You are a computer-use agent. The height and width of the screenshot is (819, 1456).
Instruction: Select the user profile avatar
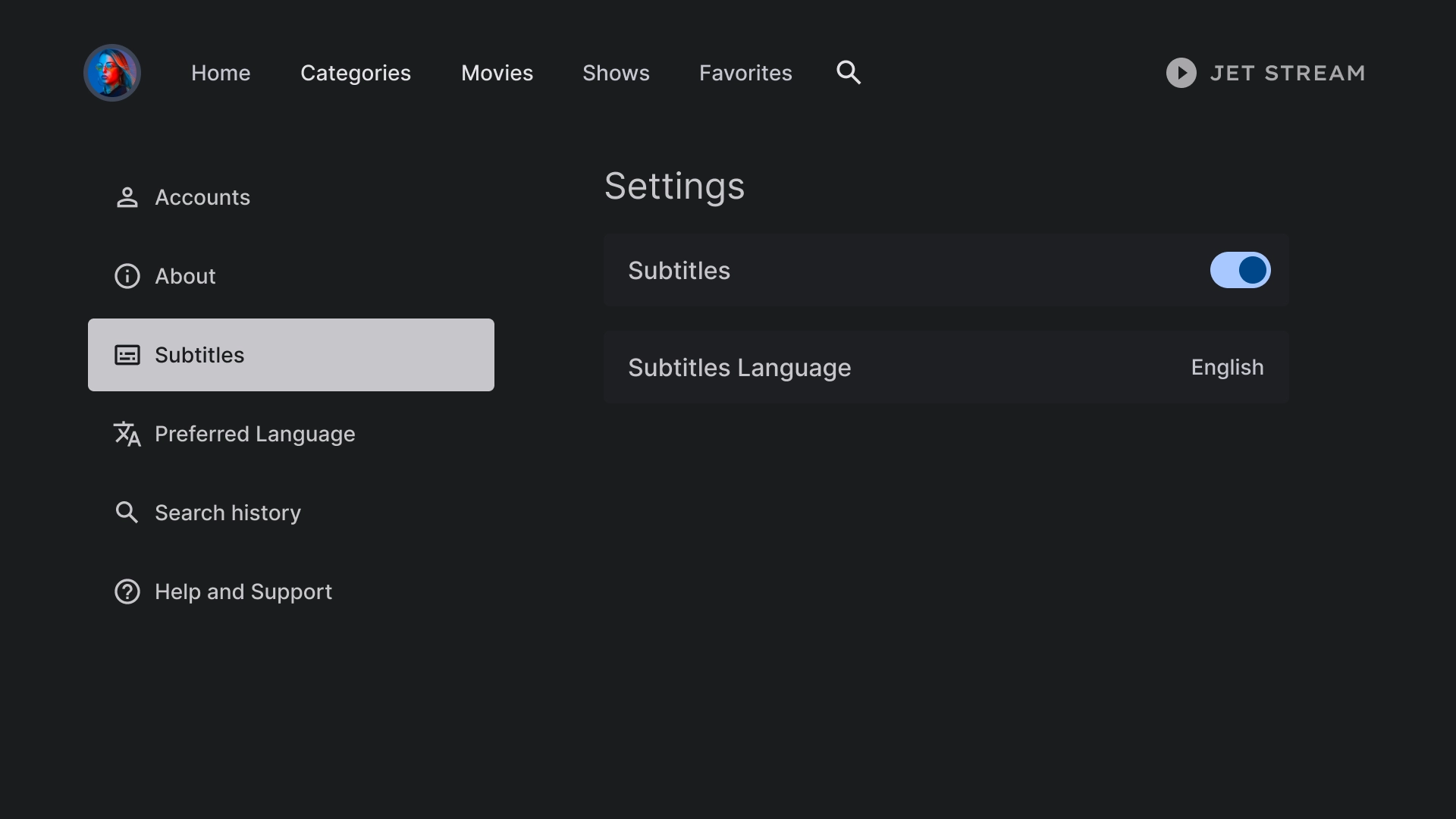(x=112, y=72)
